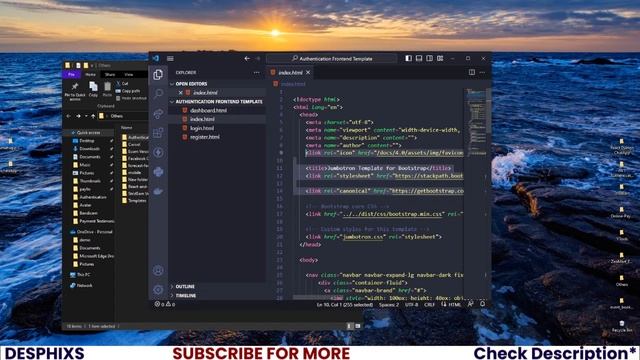Select Recycle Bin on the desktop

(622, 326)
